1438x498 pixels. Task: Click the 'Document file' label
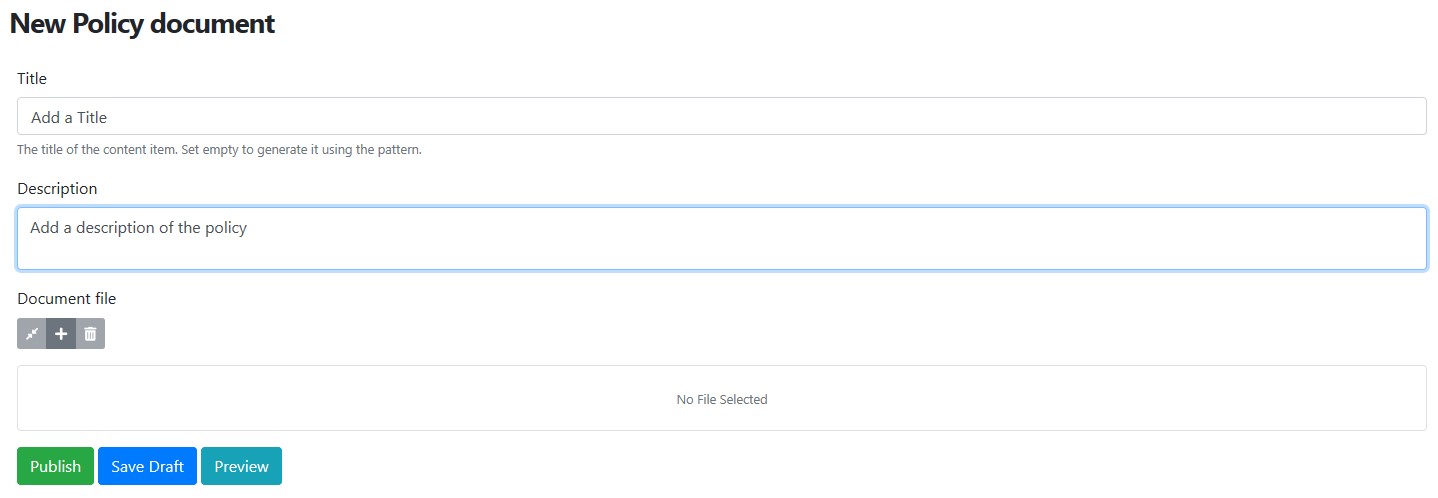[x=67, y=298]
